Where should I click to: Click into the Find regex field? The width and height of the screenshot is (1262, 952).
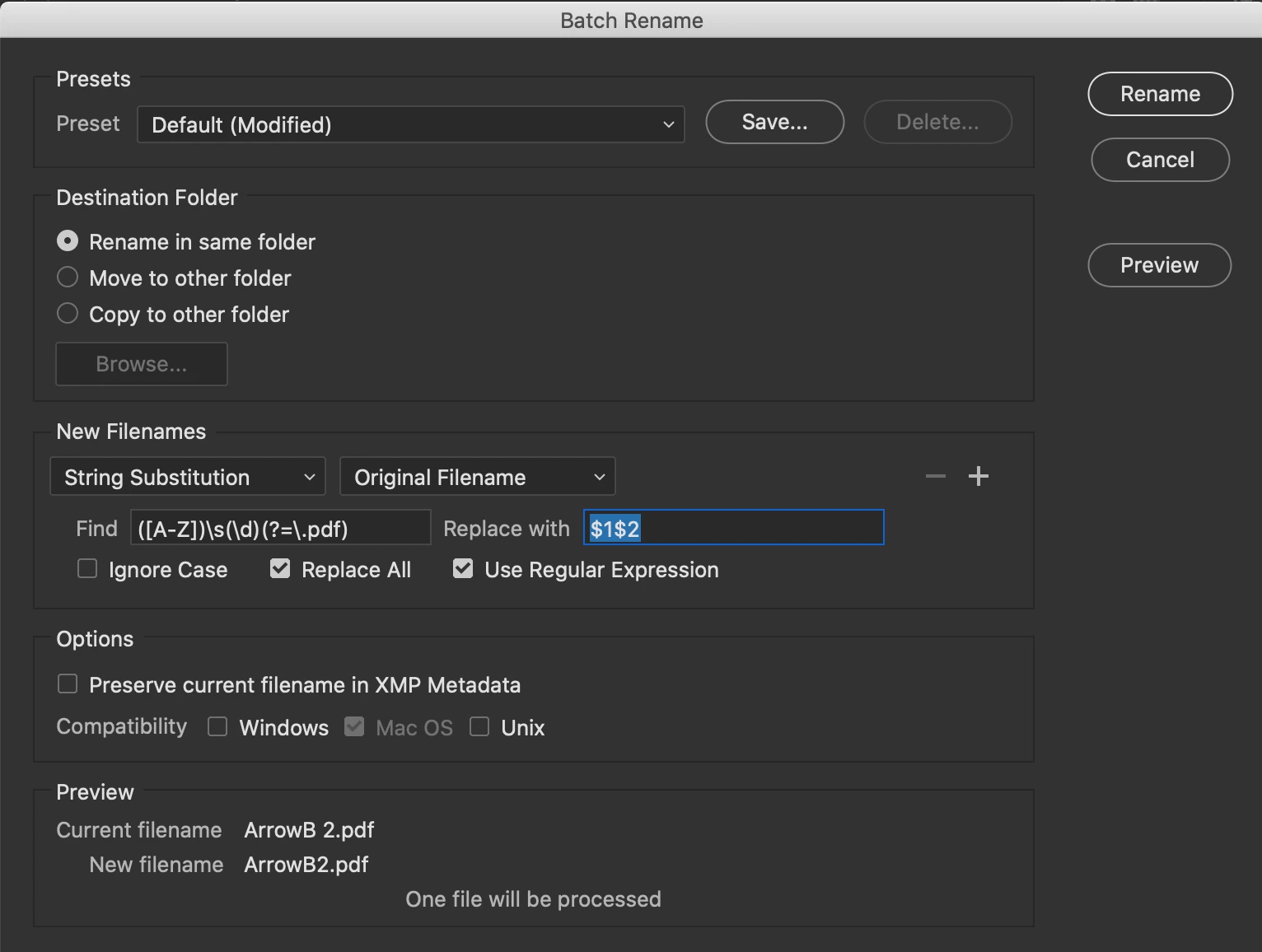pyautogui.click(x=280, y=528)
